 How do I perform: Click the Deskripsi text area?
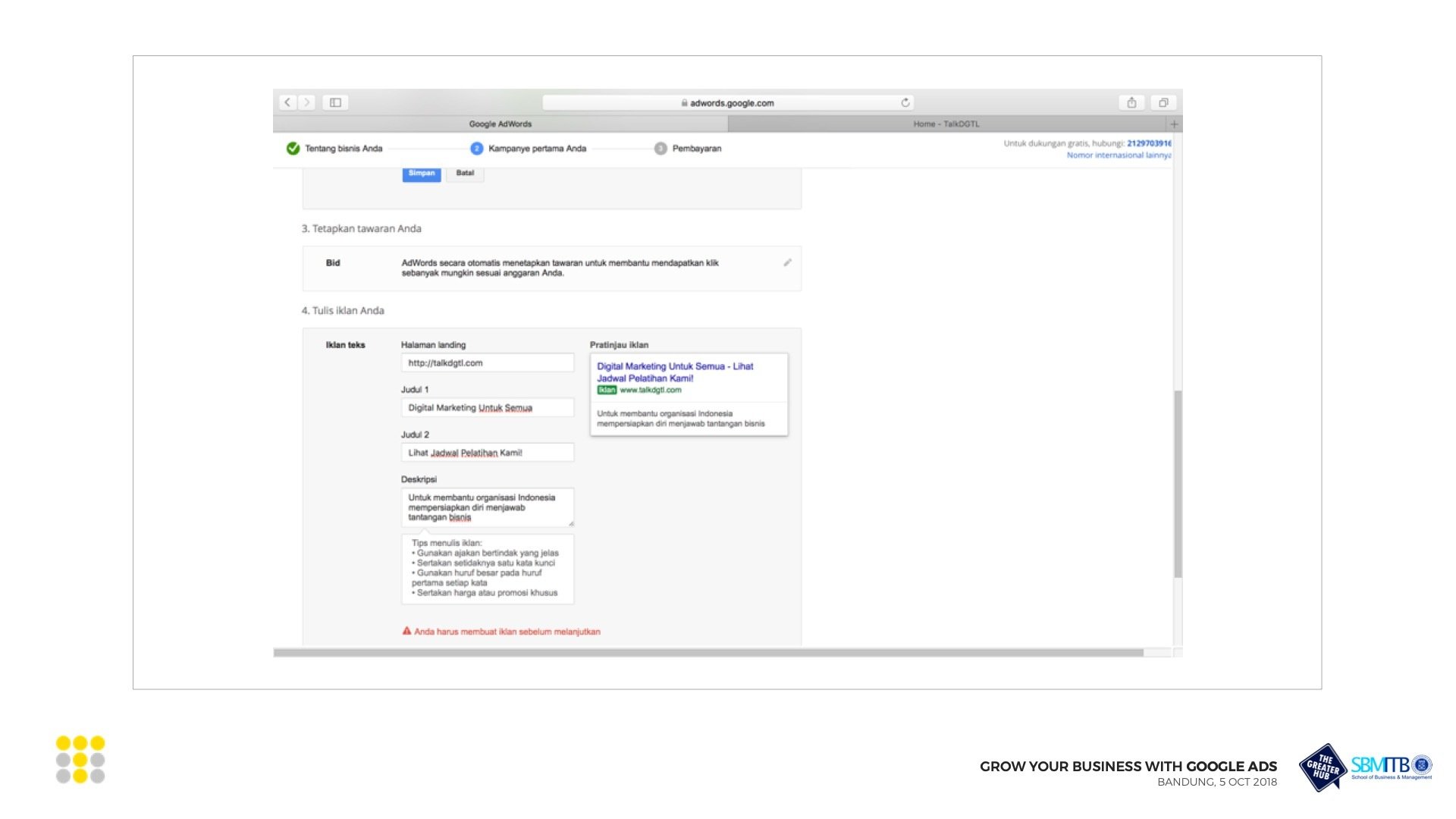487,507
